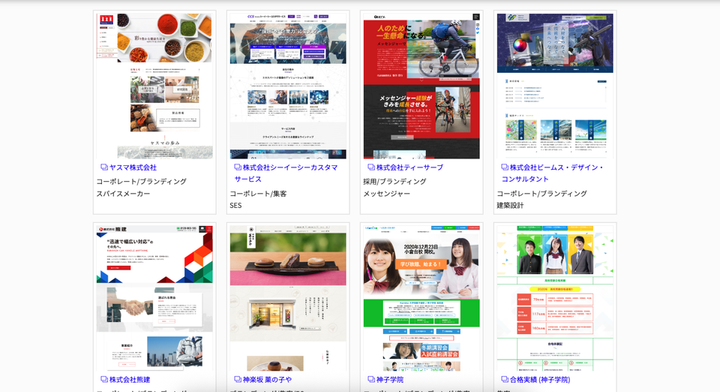Open the 株式会社熊建 link
The width and height of the screenshot is (720, 392).
coord(129,380)
